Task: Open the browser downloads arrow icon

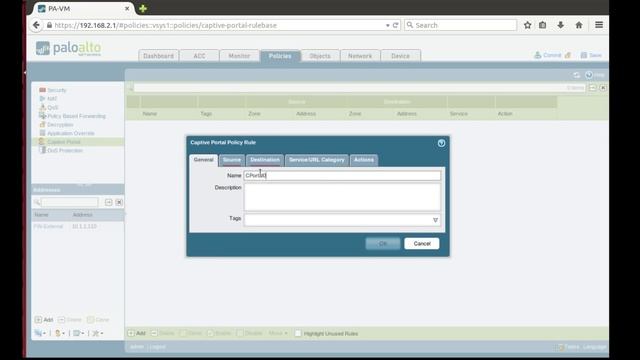Action: click(561, 25)
